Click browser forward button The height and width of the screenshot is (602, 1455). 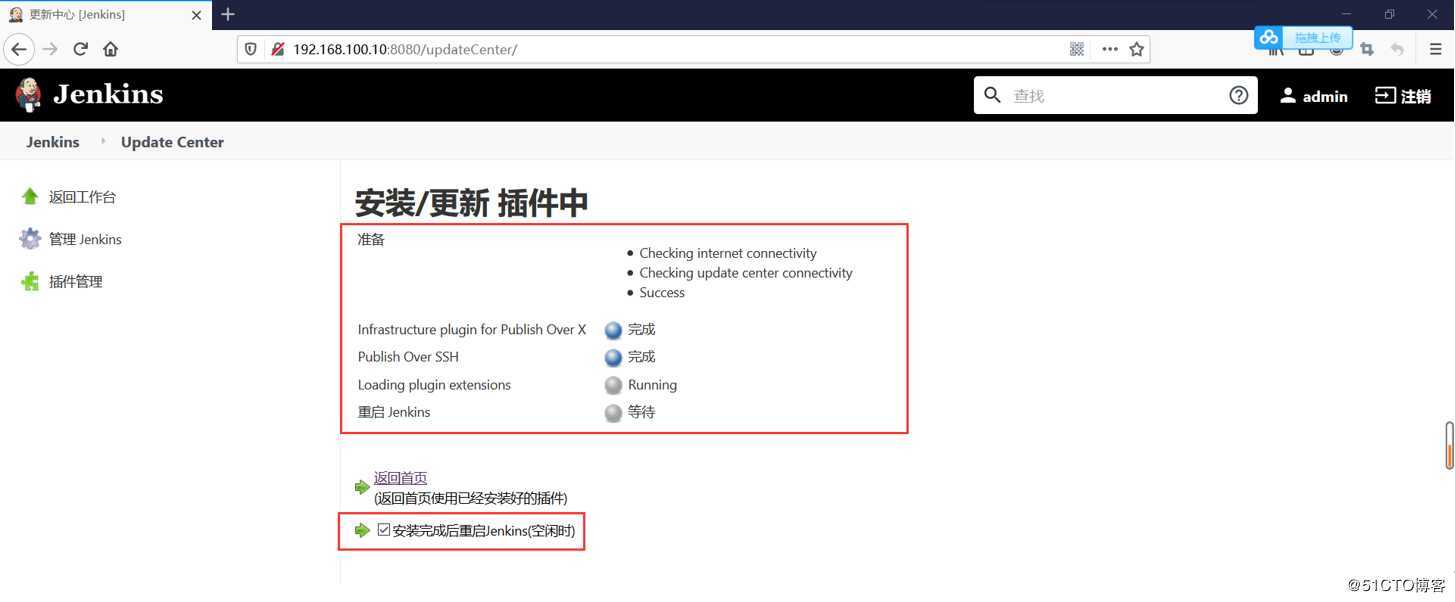click(x=50, y=49)
